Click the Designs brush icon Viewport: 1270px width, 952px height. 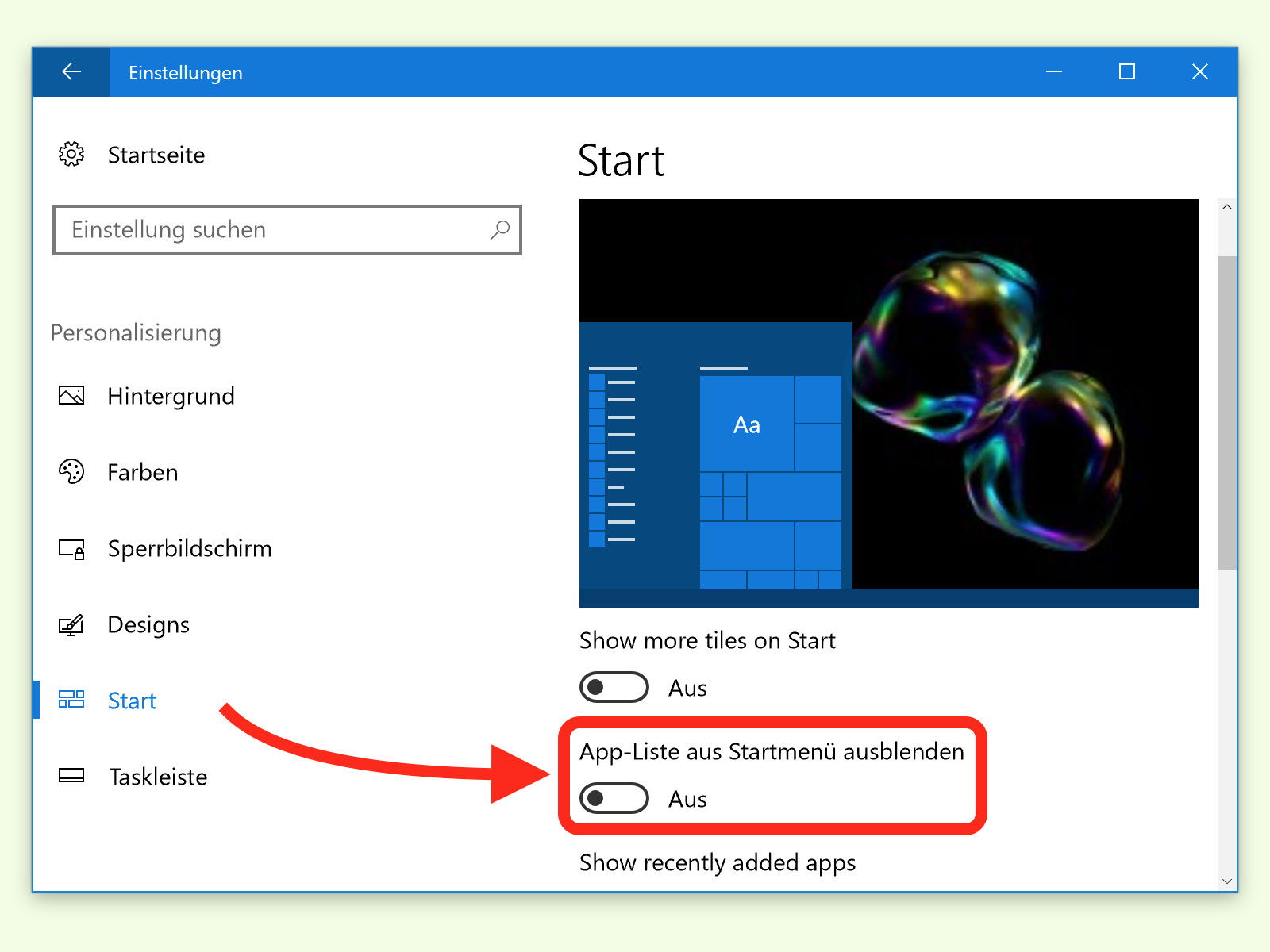pyautogui.click(x=71, y=625)
